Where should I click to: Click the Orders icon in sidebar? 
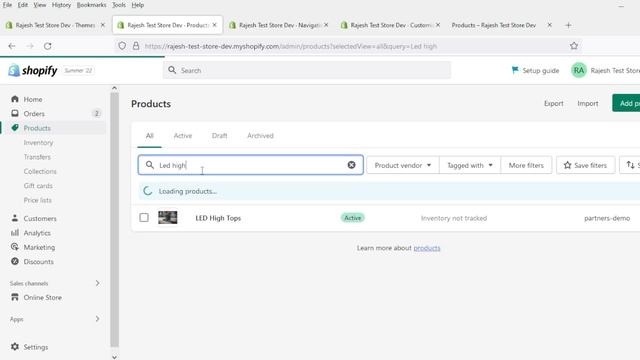pyautogui.click(x=15, y=113)
